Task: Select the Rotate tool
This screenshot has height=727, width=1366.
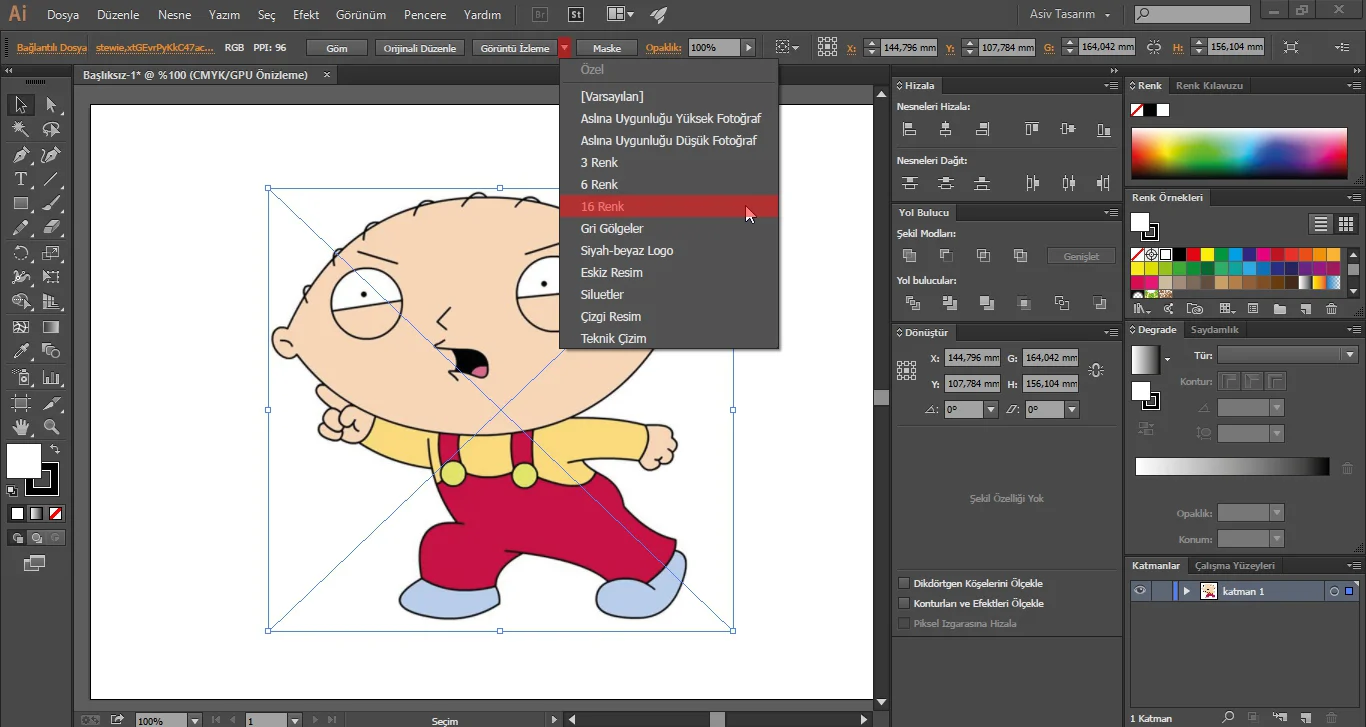Action: tap(20, 253)
